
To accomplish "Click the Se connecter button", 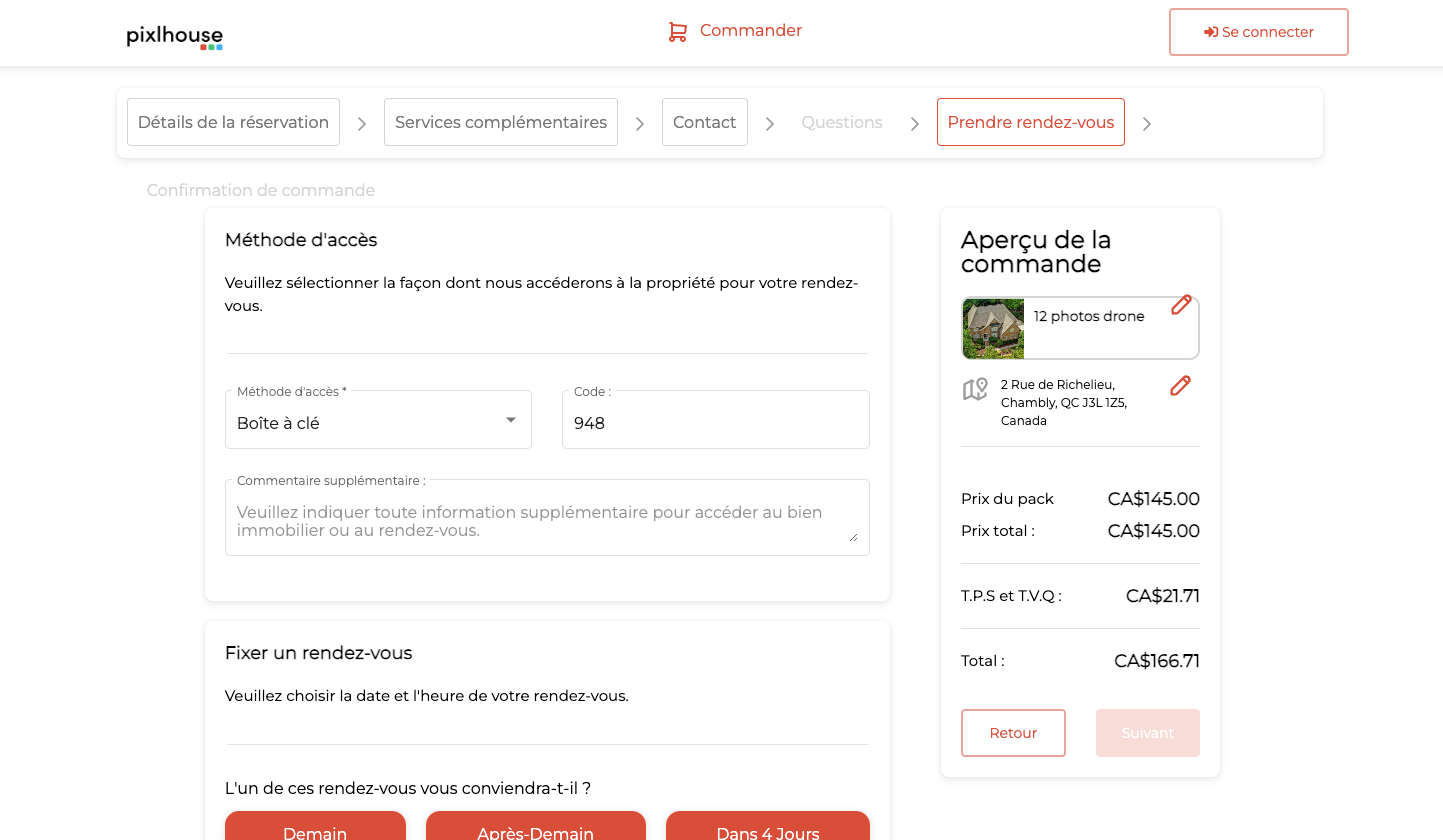I will [1258, 32].
